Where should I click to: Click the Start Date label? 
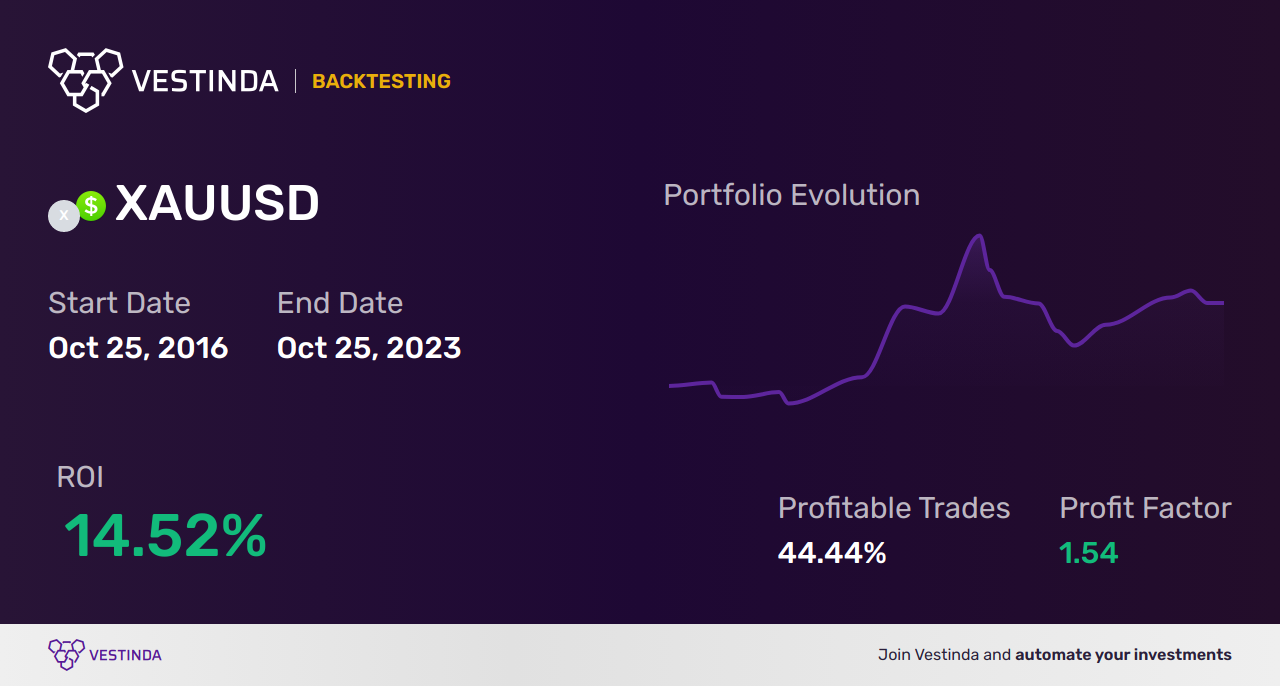tap(119, 303)
